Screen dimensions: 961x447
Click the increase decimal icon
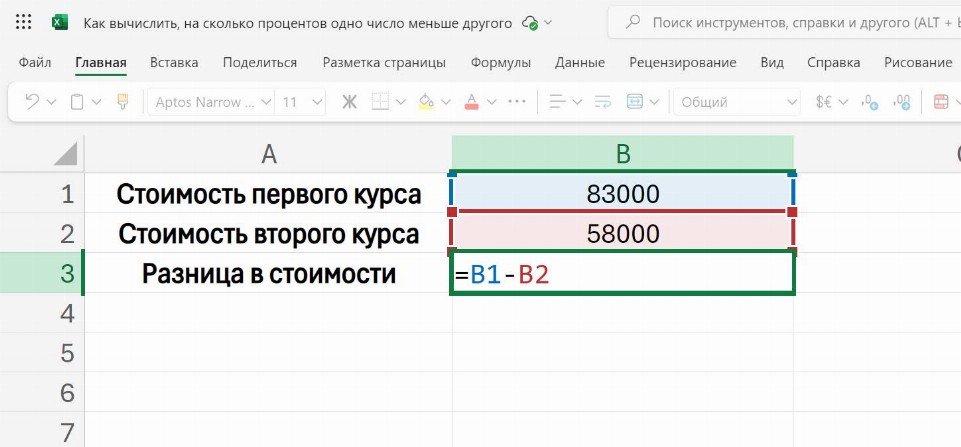(x=869, y=102)
